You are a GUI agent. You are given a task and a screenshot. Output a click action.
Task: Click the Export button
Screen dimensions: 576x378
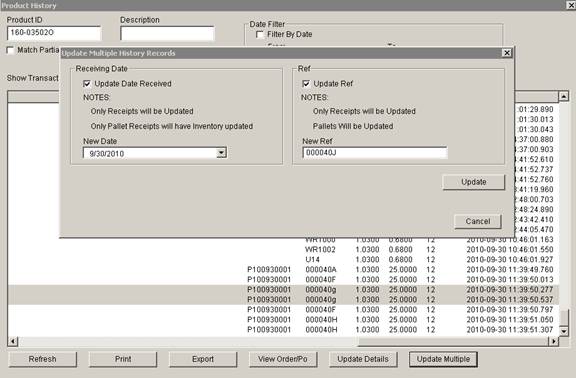(203, 359)
